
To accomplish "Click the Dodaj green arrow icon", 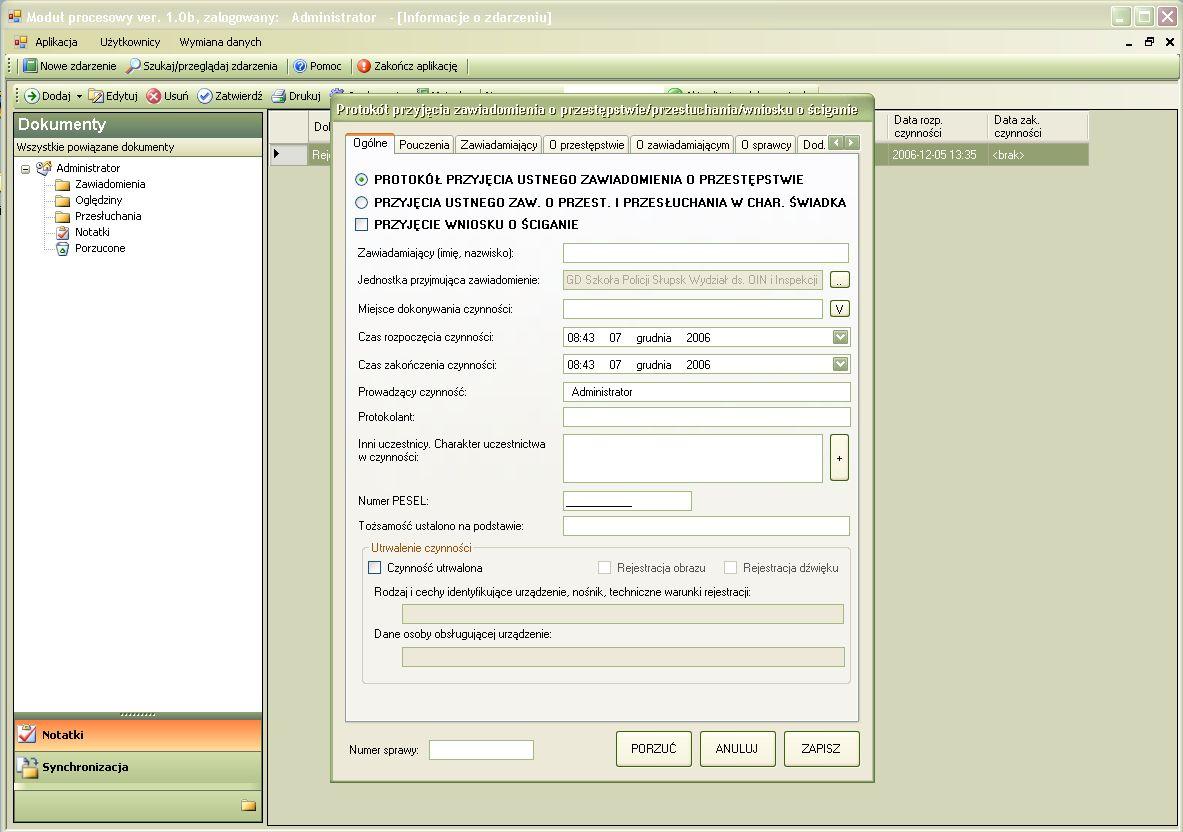I will [x=32, y=96].
